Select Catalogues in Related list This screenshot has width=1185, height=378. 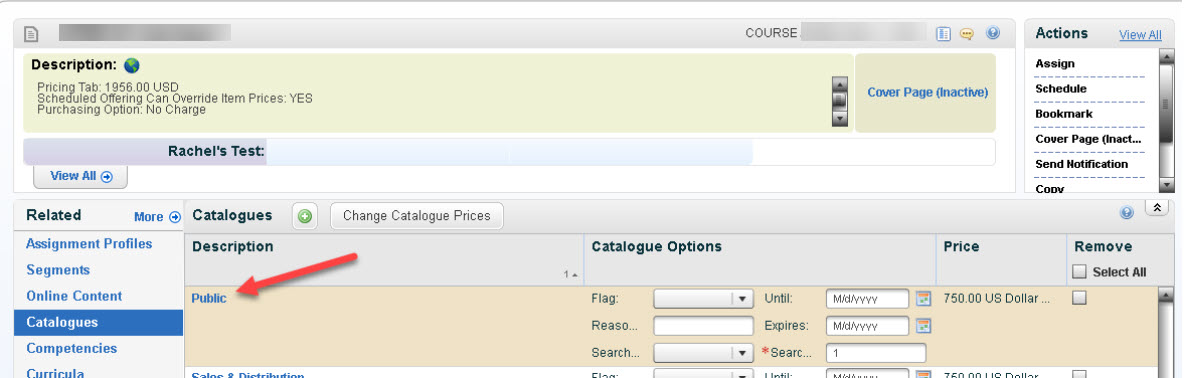pyautogui.click(x=98, y=322)
